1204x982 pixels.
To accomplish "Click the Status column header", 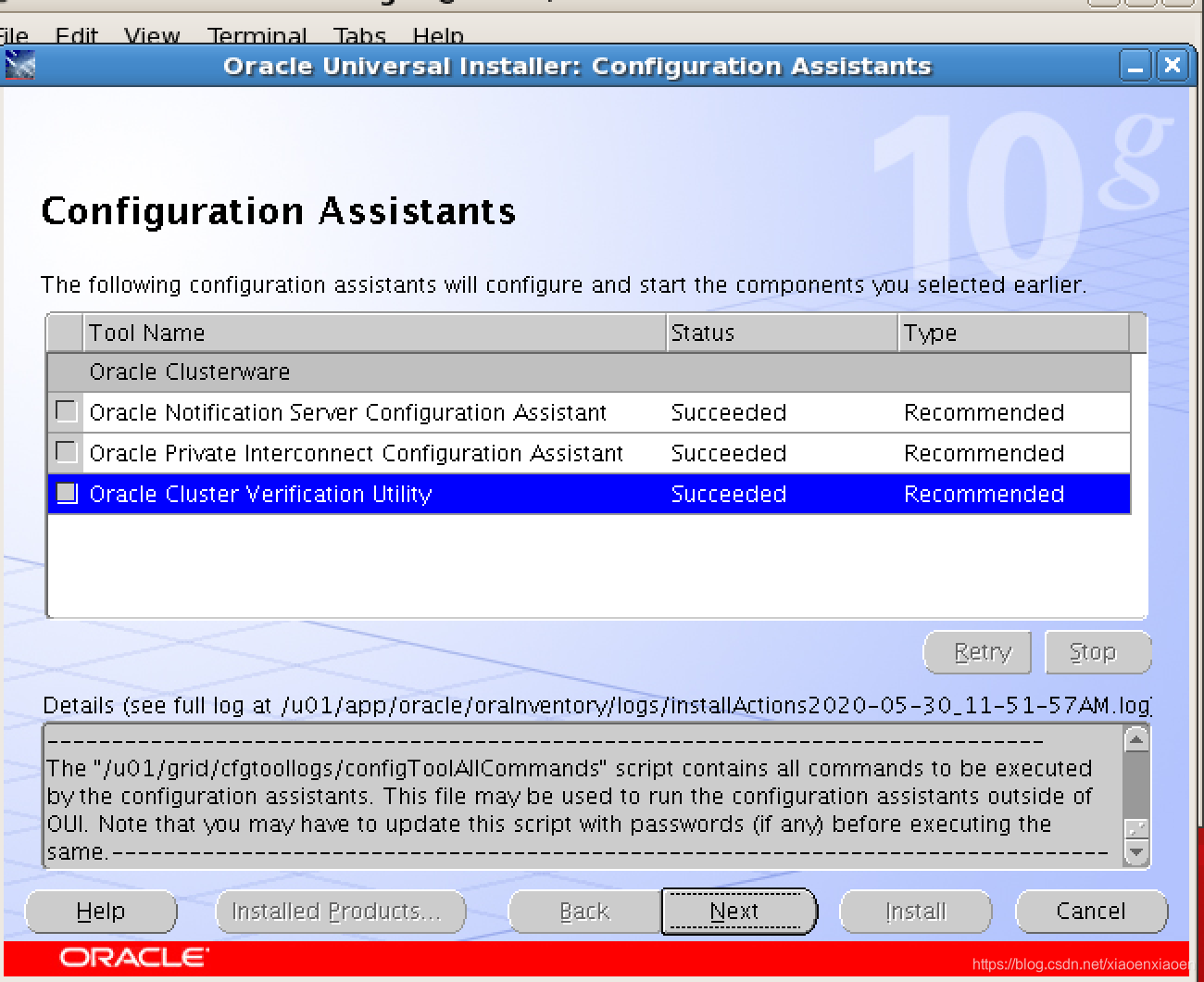I will click(782, 333).
